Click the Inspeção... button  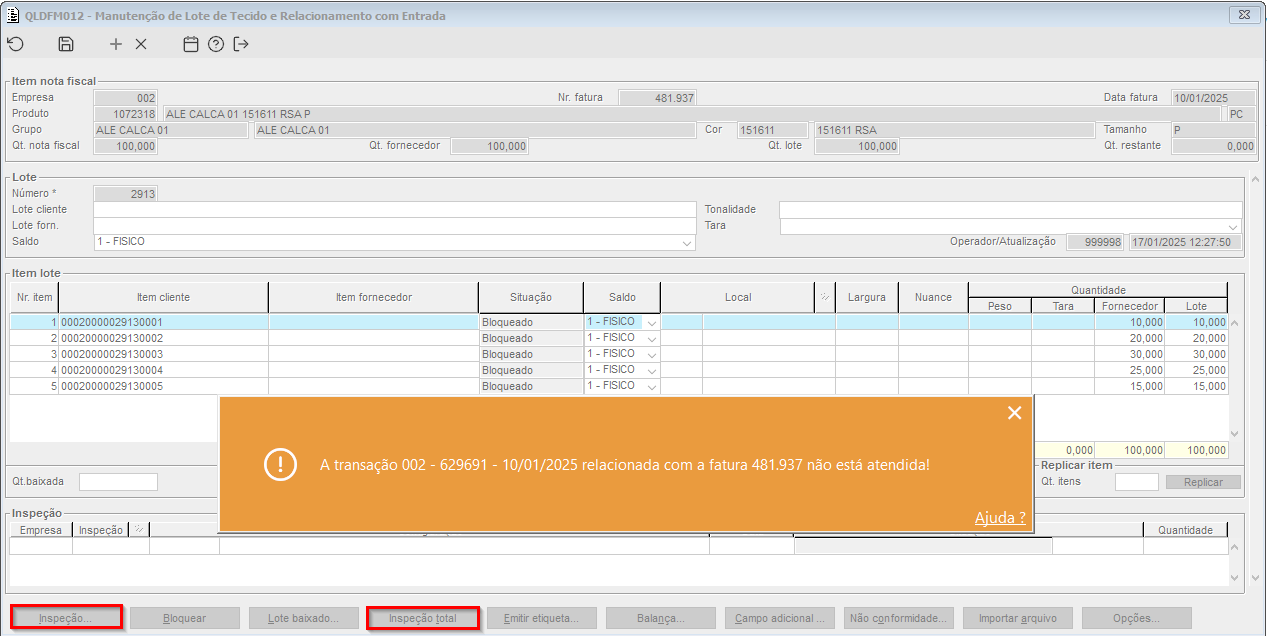coord(66,618)
